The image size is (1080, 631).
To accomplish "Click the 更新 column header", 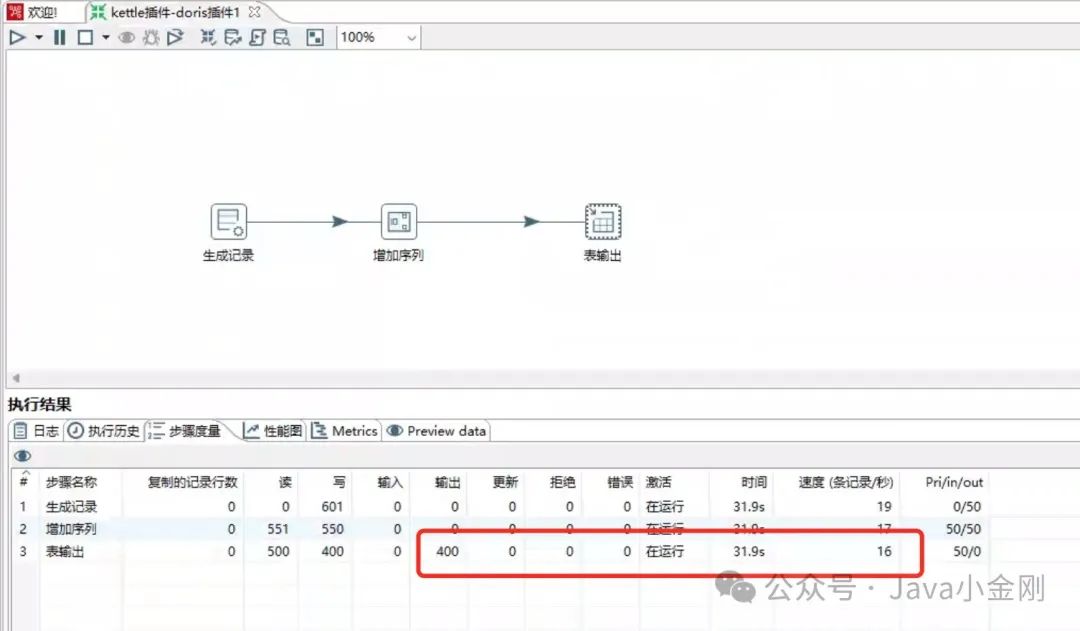I will coord(505,482).
